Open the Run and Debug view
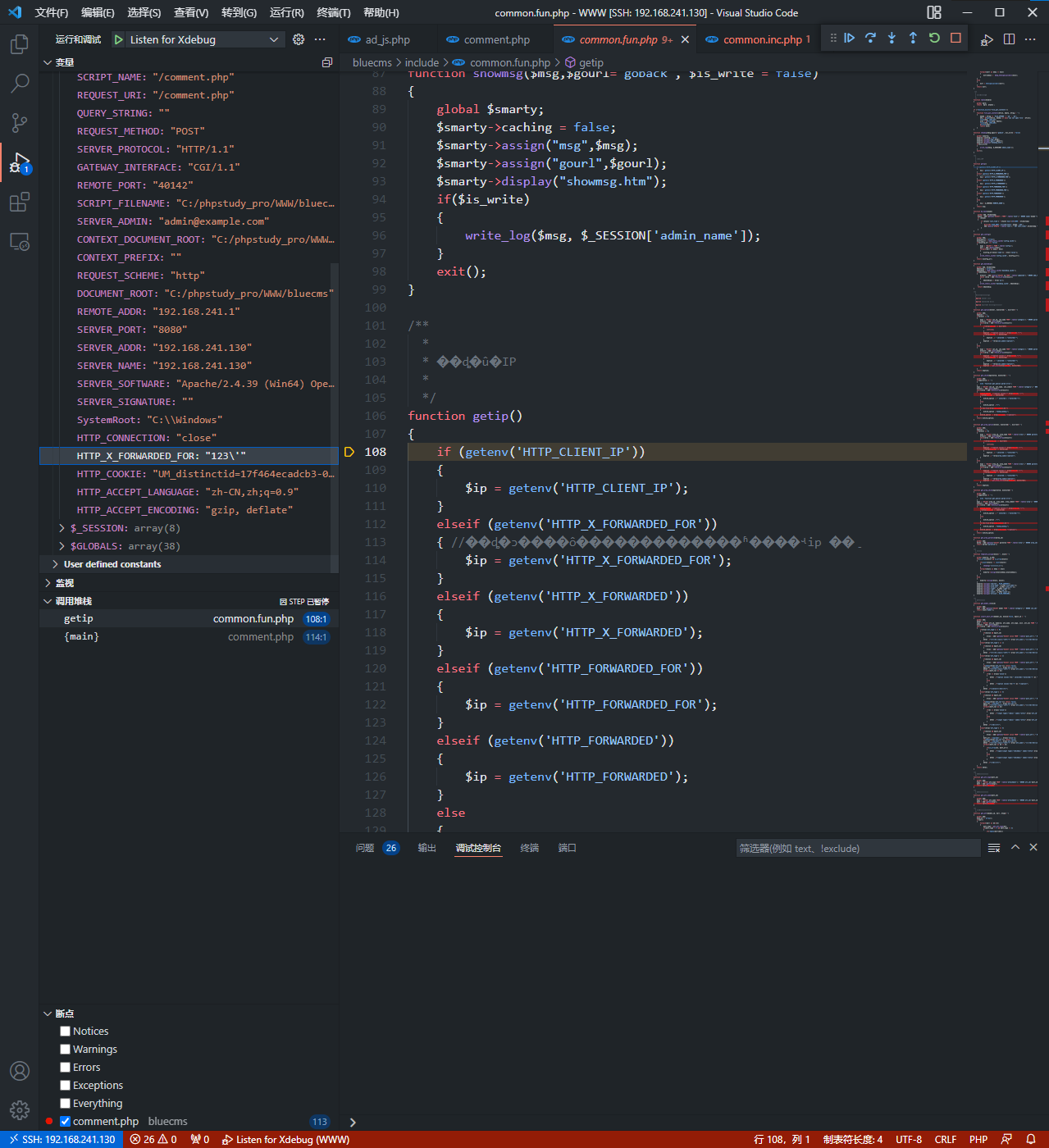 click(20, 162)
